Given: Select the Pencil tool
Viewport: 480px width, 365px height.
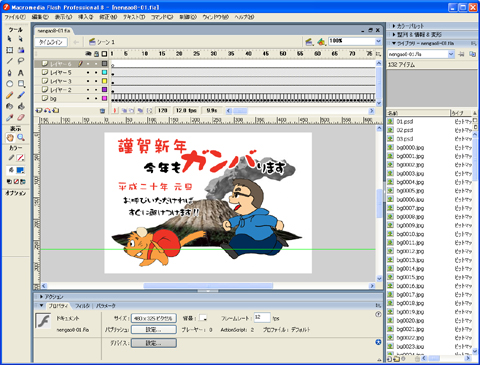Looking at the screenshot, I should pos(9,95).
